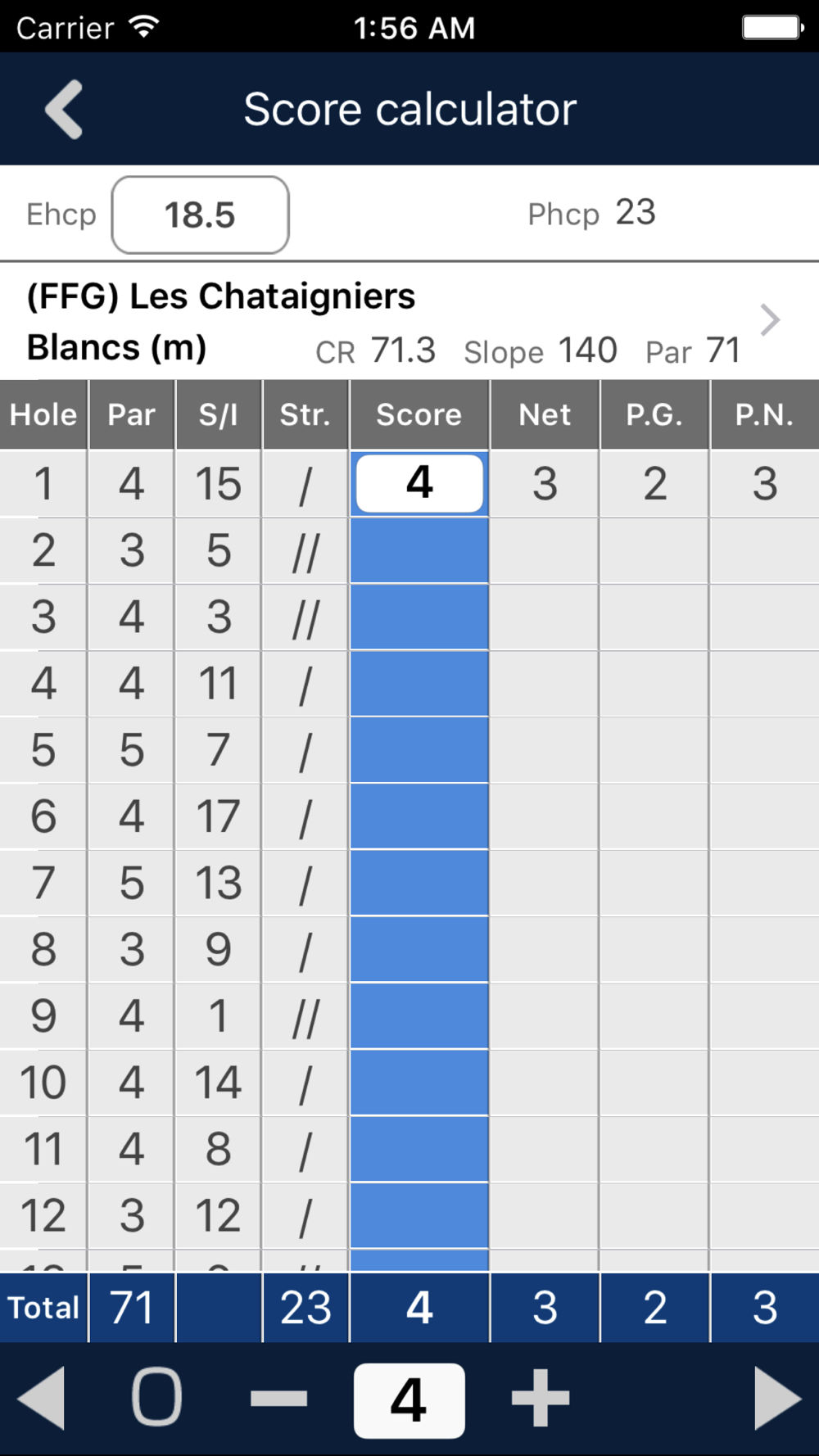Image resolution: width=819 pixels, height=1456 pixels.
Task: Tap the zero button in bottom bar
Action: 156,1397
